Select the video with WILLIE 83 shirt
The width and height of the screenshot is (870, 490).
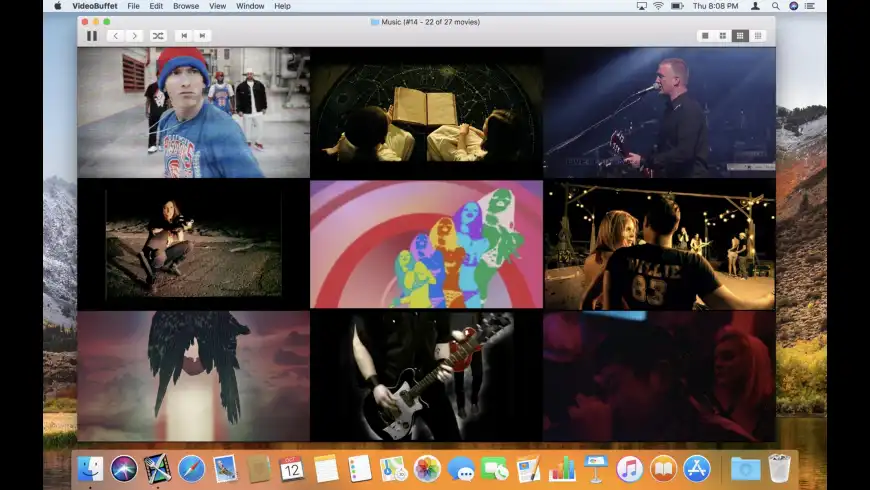pos(659,244)
